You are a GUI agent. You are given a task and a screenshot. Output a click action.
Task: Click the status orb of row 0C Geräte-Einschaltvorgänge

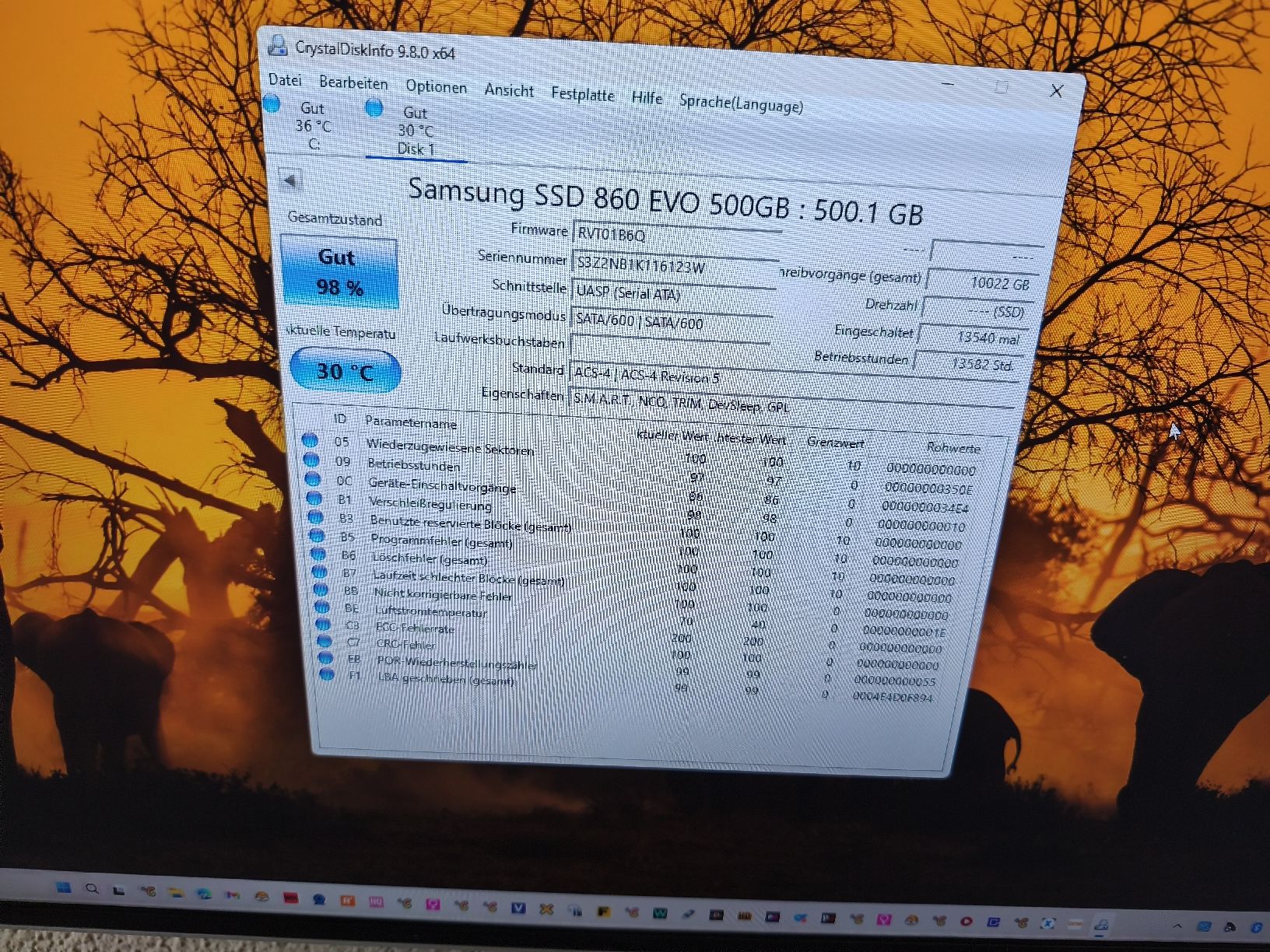click(x=312, y=479)
